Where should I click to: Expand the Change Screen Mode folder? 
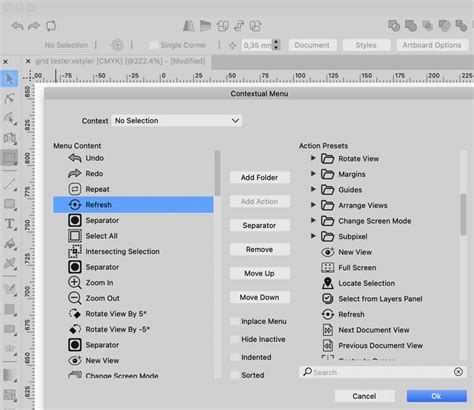pos(313,220)
